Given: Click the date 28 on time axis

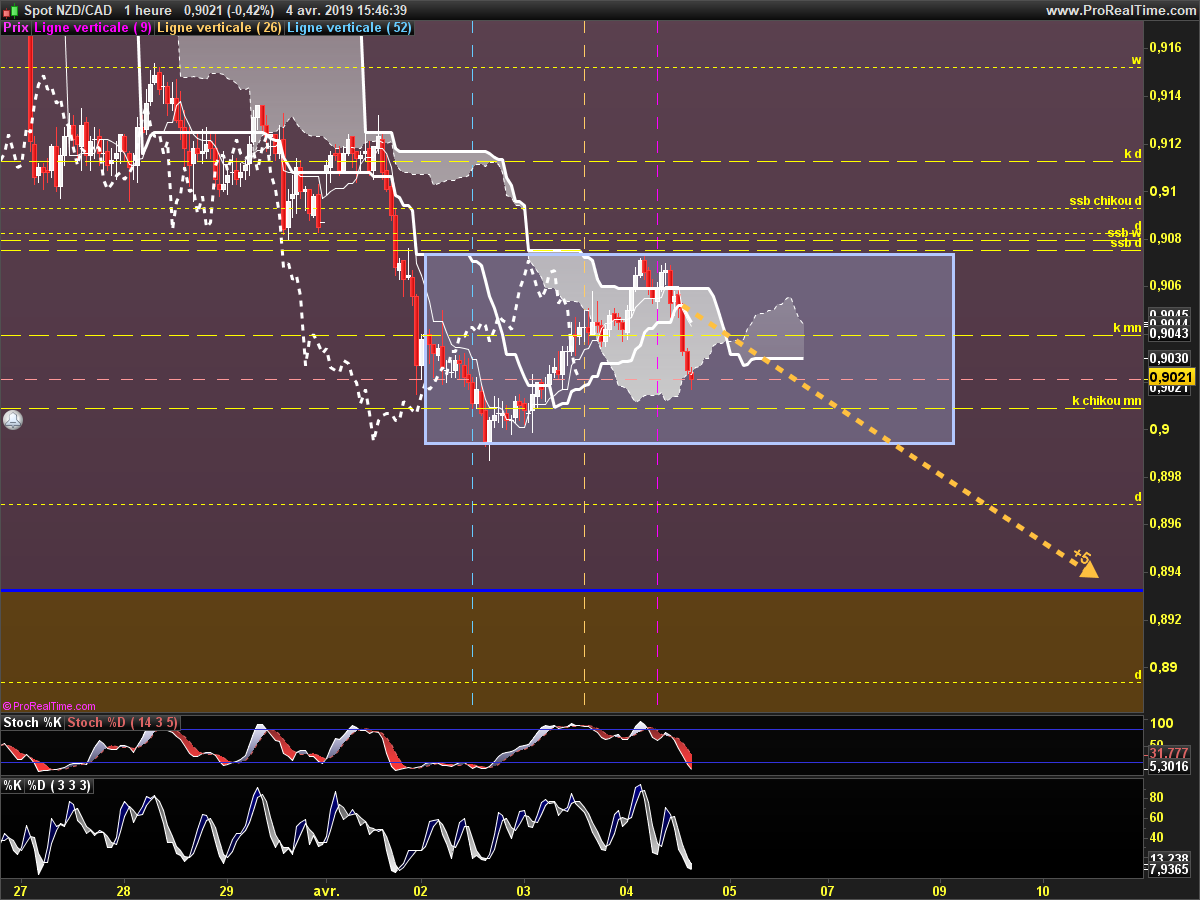Looking at the screenshot, I should [x=123, y=890].
